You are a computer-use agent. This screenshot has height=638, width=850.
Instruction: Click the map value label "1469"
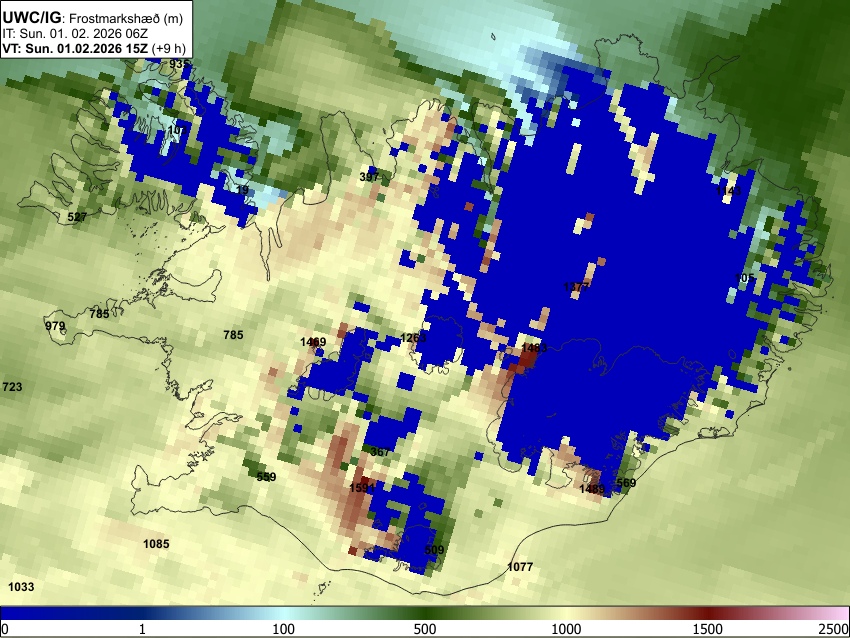coord(313,341)
